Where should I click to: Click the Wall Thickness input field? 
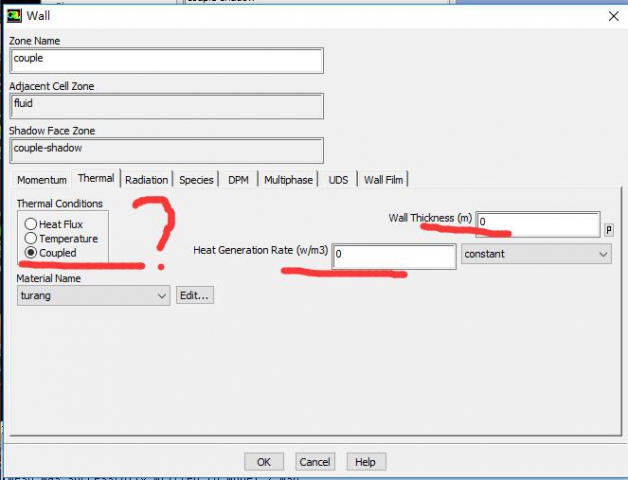537,223
